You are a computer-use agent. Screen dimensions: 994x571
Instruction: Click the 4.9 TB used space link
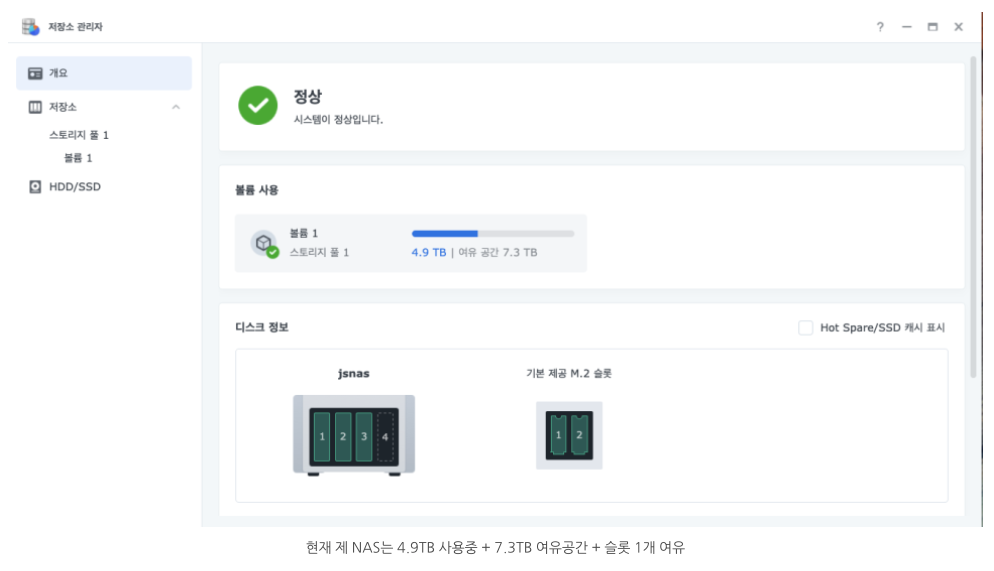[x=428, y=253]
